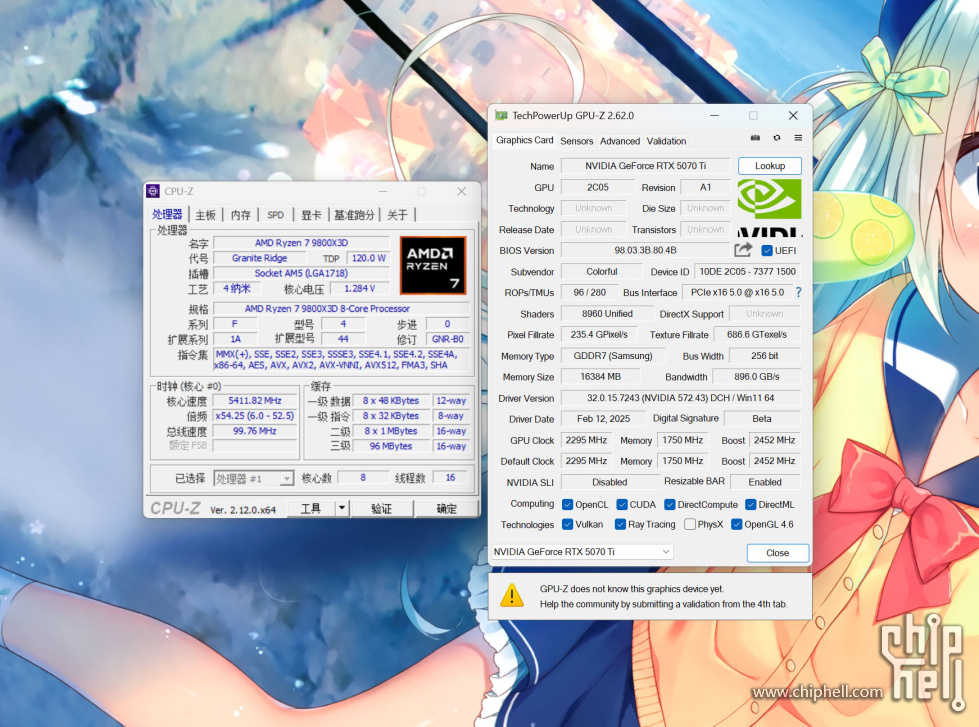Toggle the OpenGL 4.6 checkbox

click(736, 524)
